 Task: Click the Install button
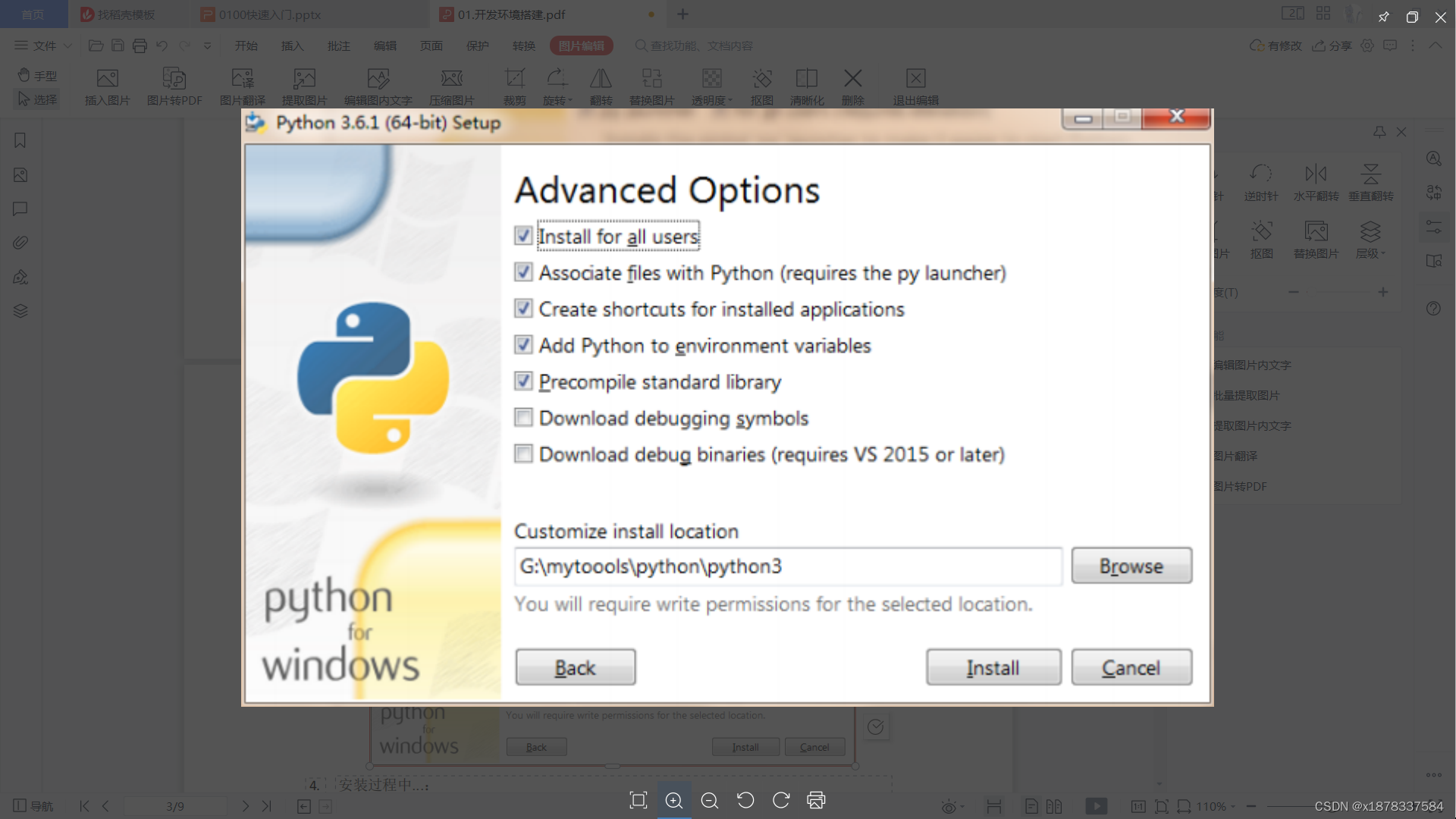pyautogui.click(x=993, y=667)
